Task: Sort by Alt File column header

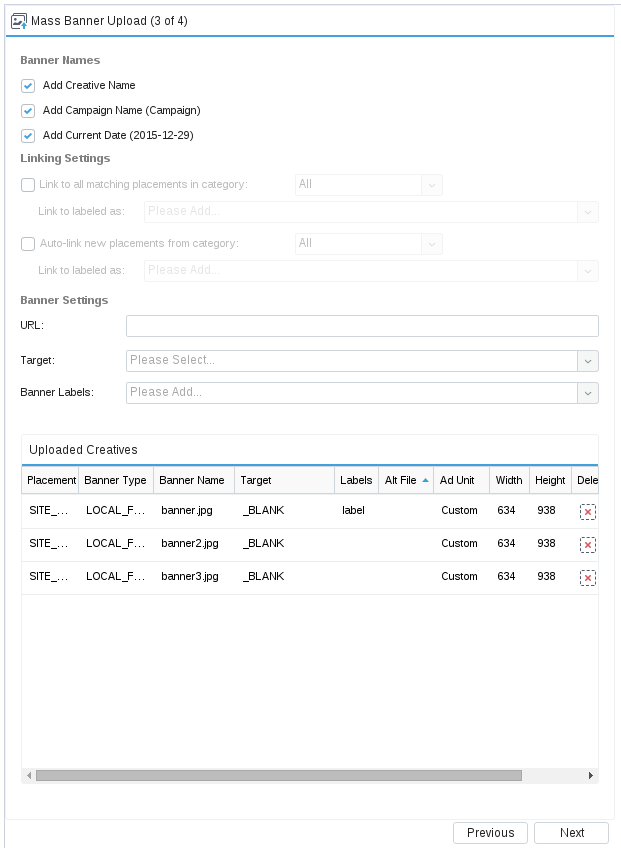Action: coord(406,480)
